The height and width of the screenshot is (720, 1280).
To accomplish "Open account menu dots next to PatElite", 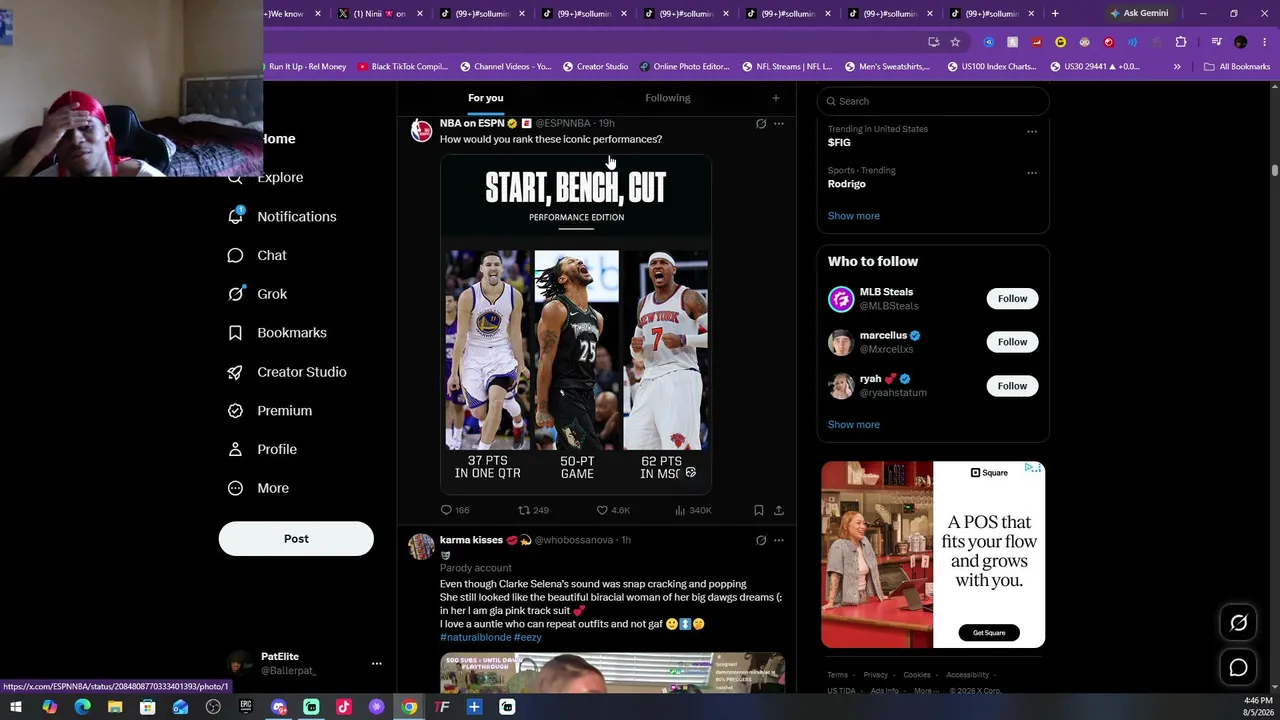I will pyautogui.click(x=377, y=663).
